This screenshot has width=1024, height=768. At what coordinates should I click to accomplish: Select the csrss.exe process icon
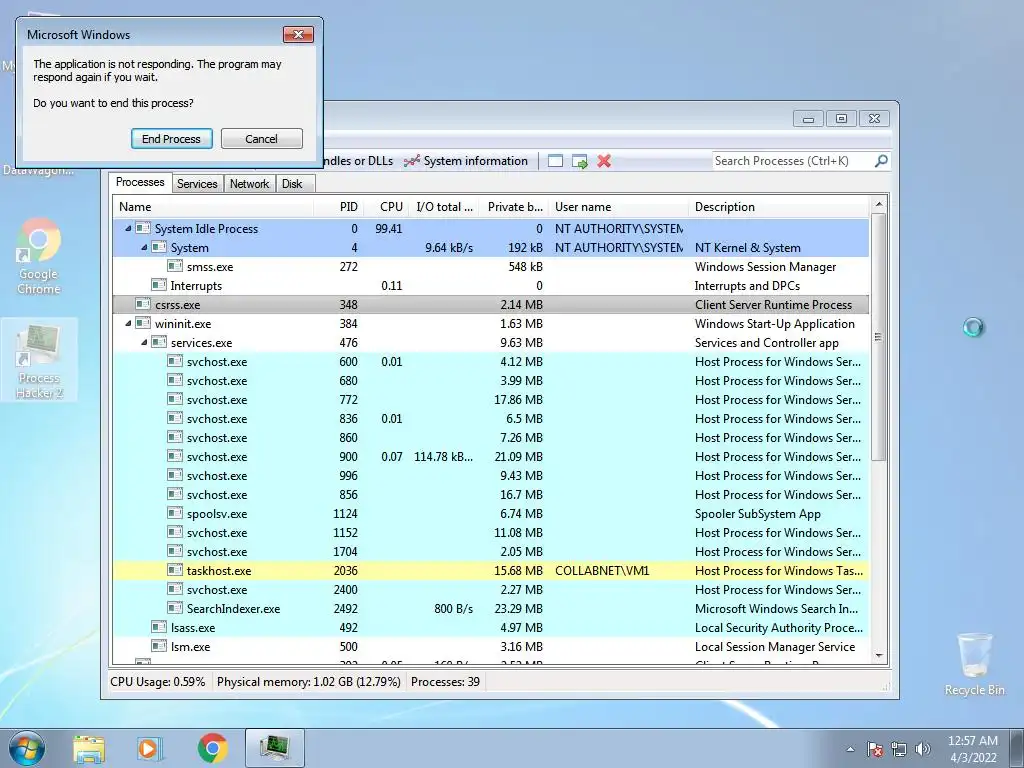pyautogui.click(x=143, y=304)
